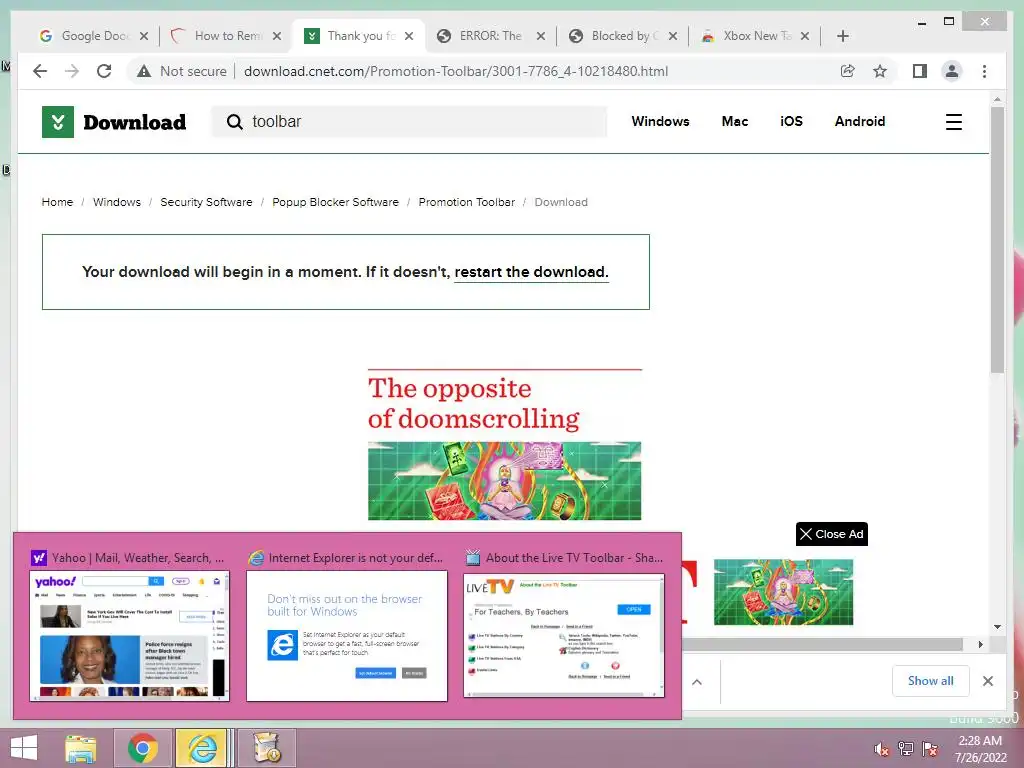Select the Thank you for downloading tab
1024x768 pixels.
(359, 36)
